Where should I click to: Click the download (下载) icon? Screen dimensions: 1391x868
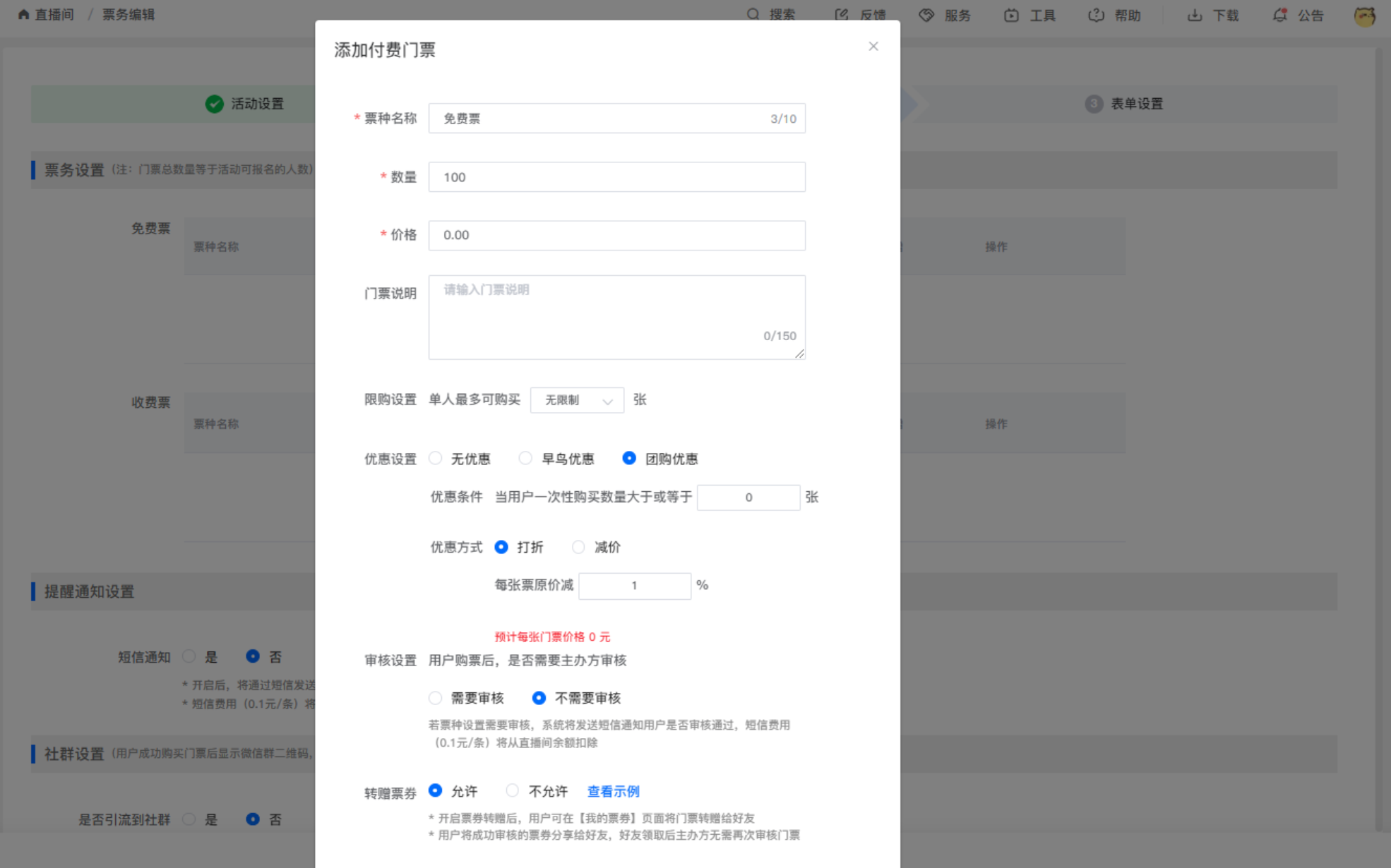[x=1194, y=15]
